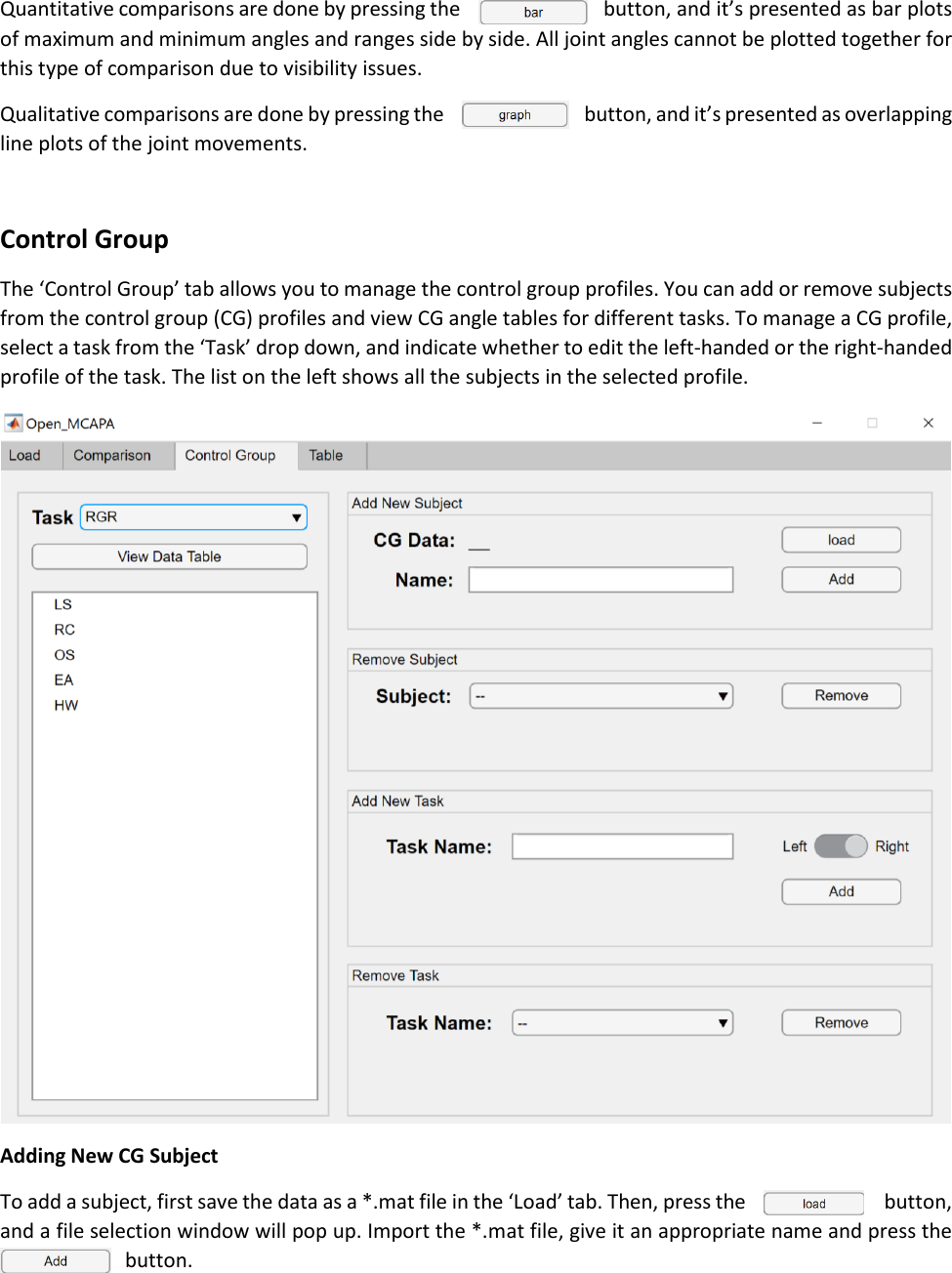Select subject LS in the list
Screen dimensions: 952x1273
[63, 604]
